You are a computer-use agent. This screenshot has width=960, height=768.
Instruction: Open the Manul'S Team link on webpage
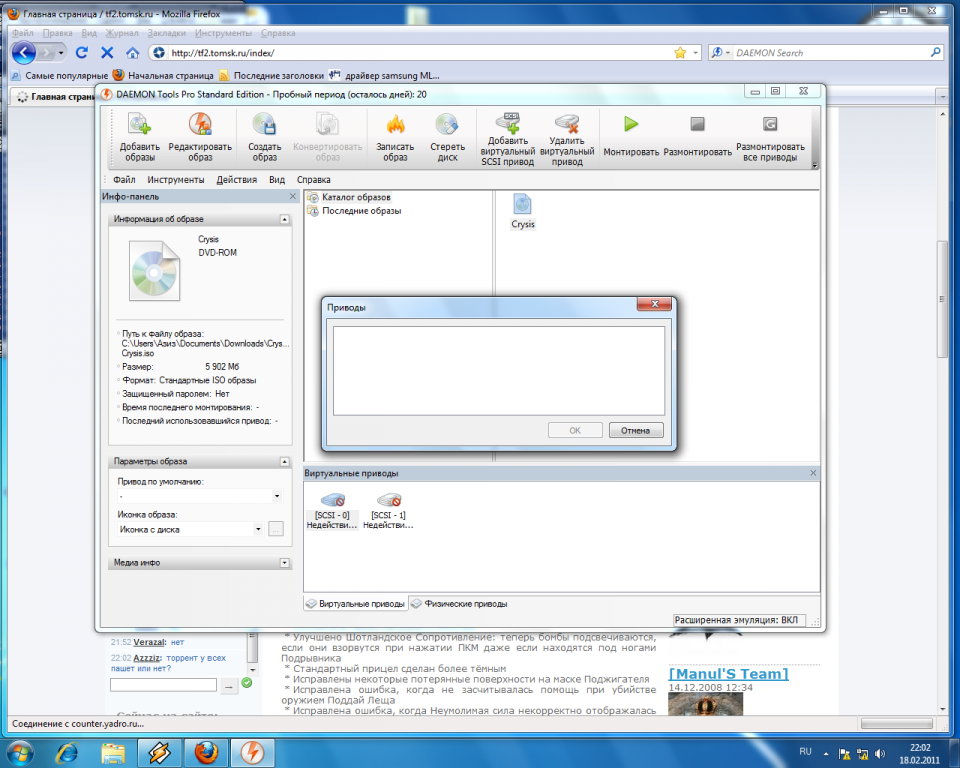coord(728,674)
